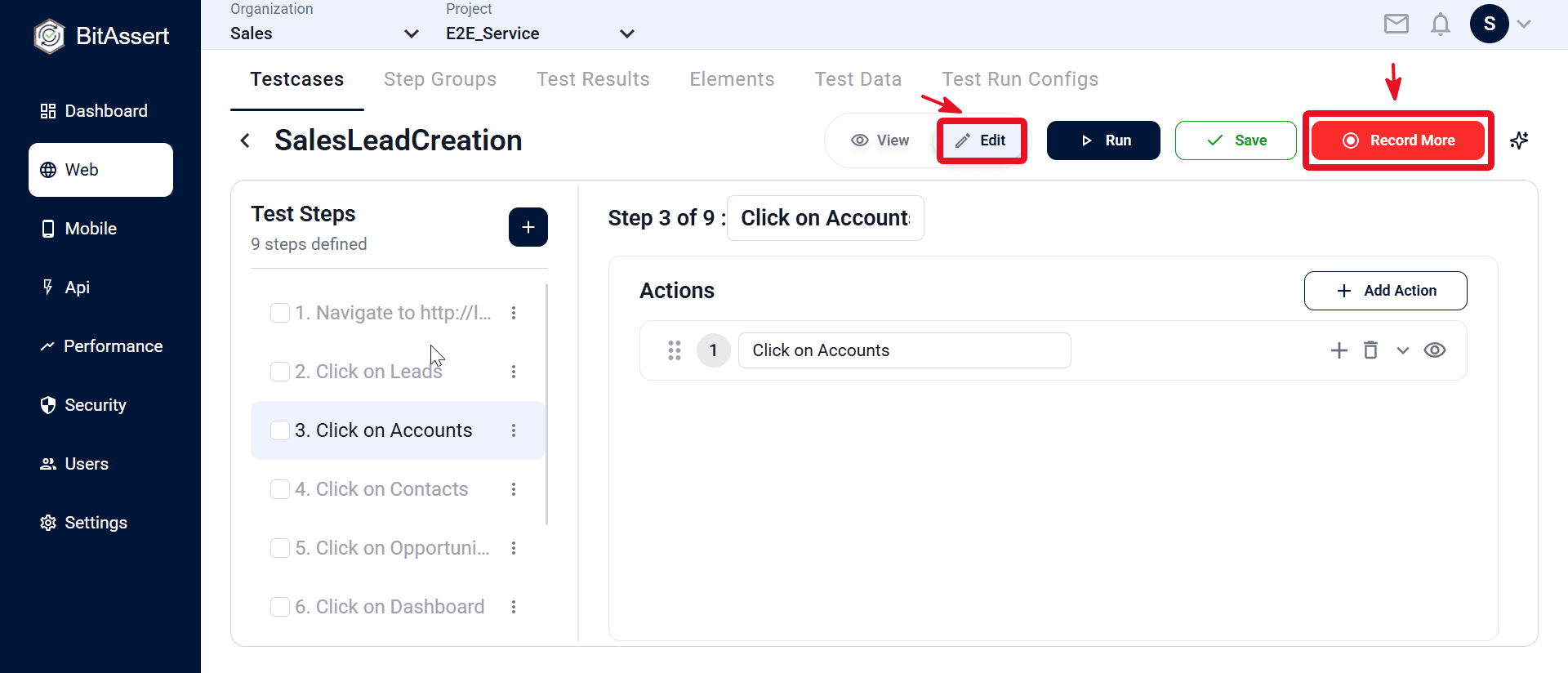Click the Record More button

click(x=1398, y=140)
